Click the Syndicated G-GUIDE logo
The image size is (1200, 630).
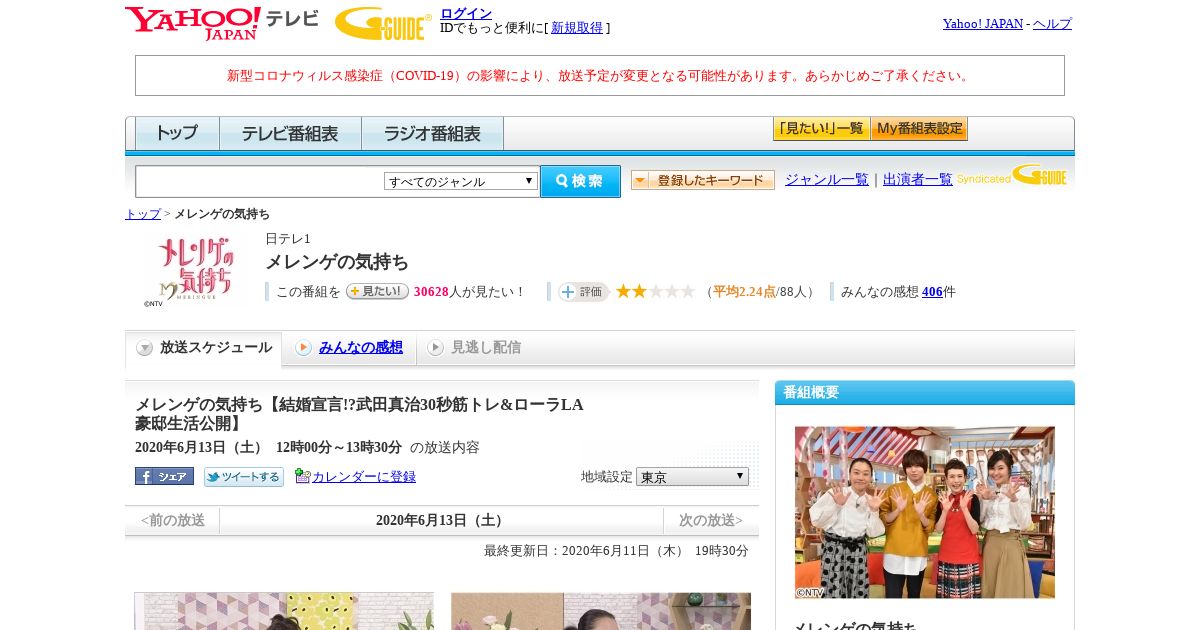pos(1012,176)
